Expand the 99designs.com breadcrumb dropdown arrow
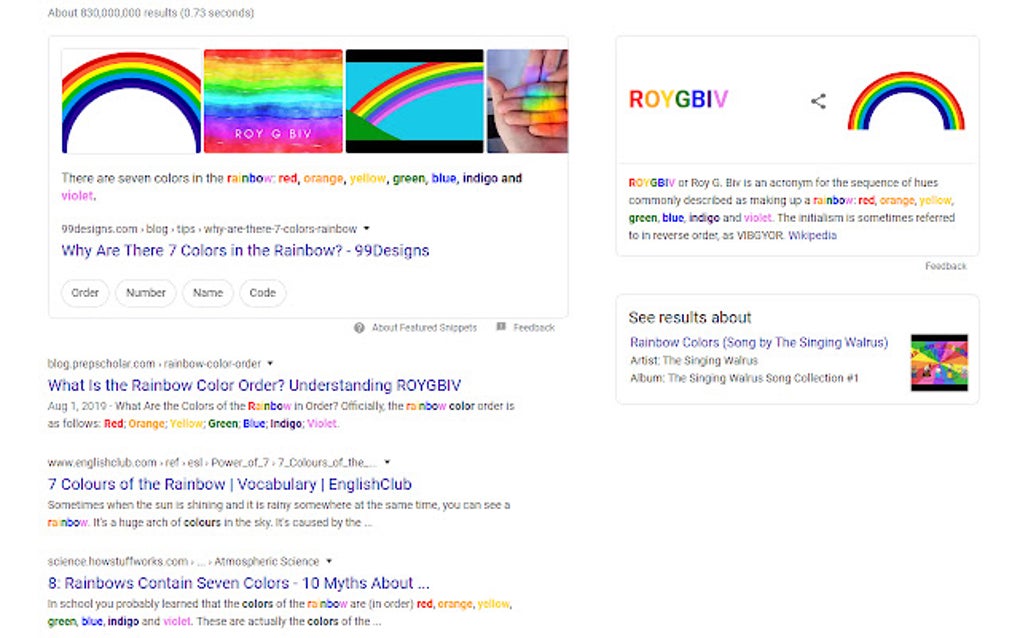Viewport: 1020px width, 638px height. coord(366,228)
